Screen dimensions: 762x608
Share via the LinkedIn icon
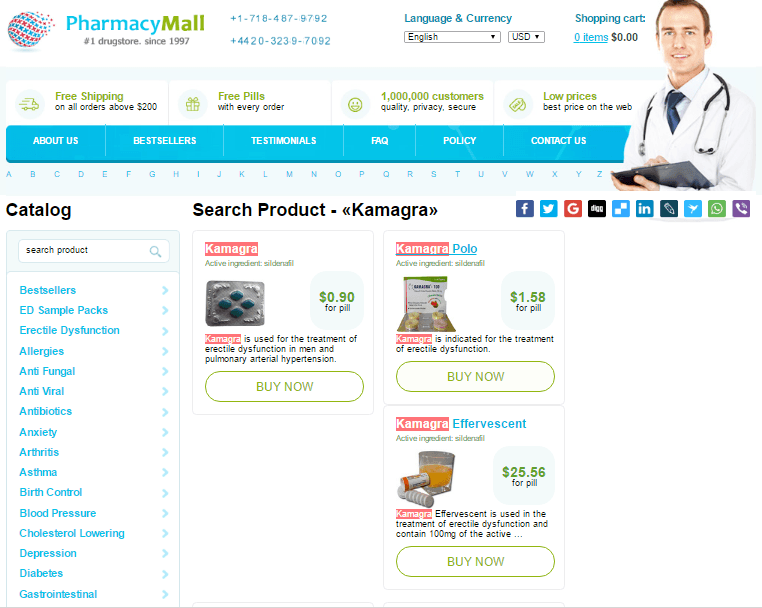pyautogui.click(x=645, y=209)
